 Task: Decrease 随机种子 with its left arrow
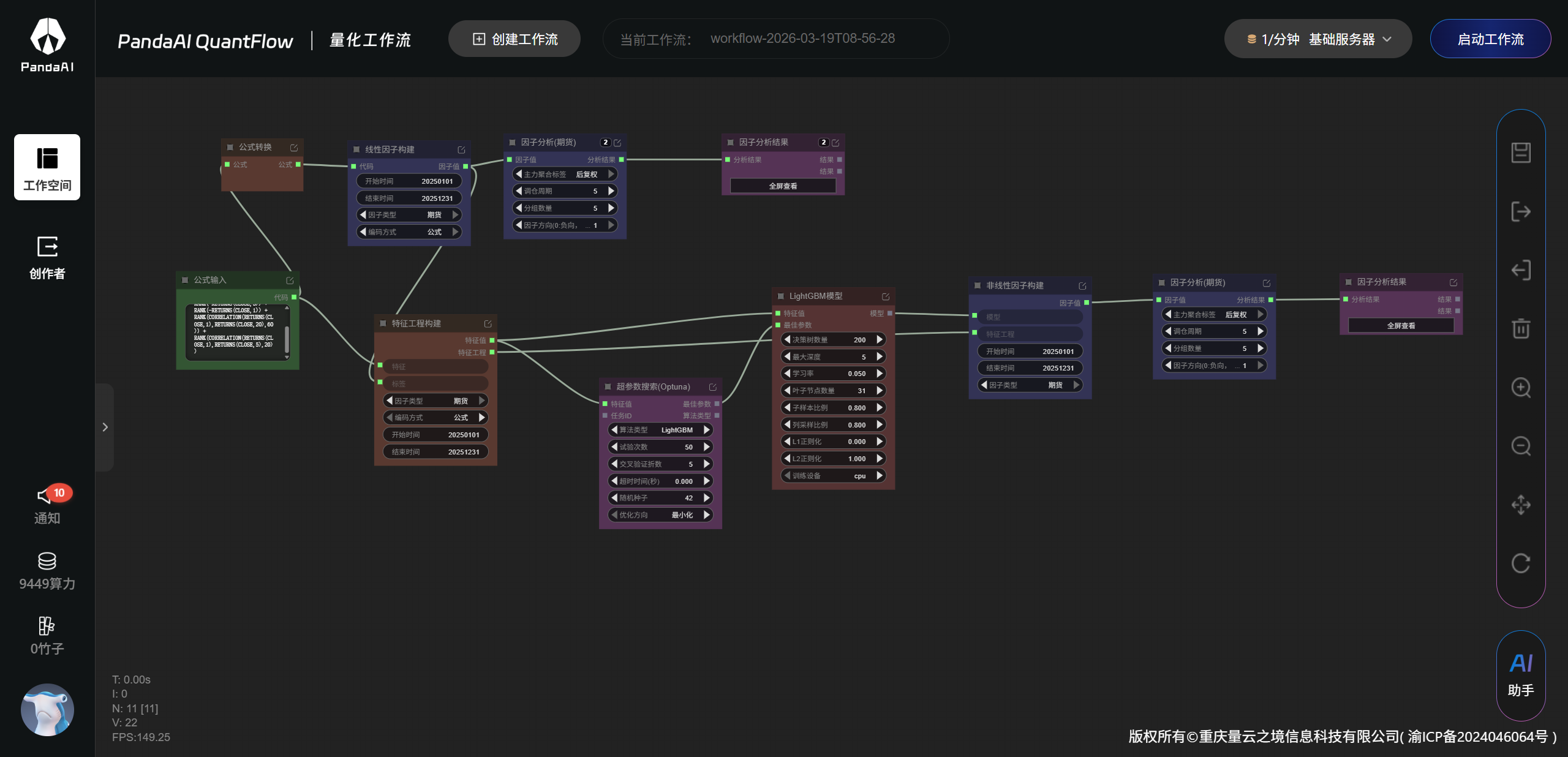(614, 498)
